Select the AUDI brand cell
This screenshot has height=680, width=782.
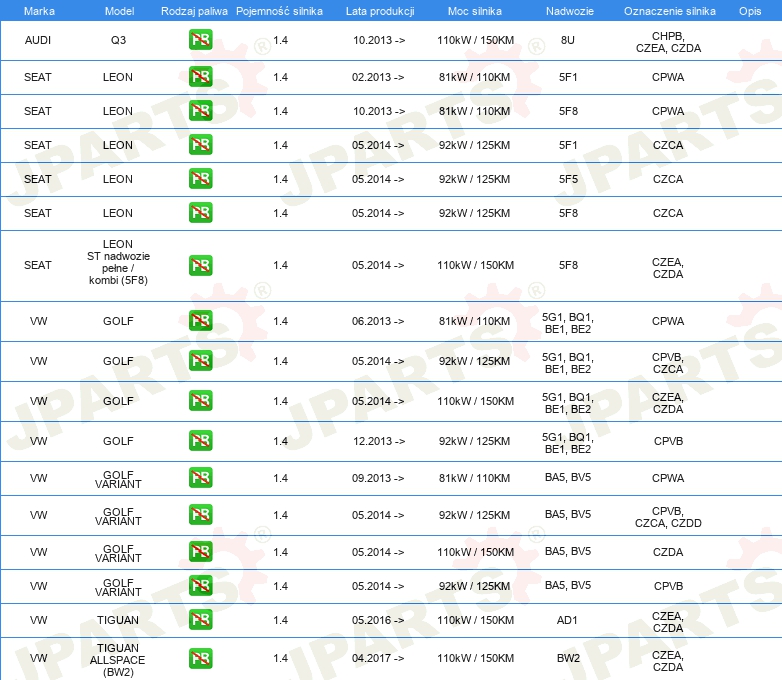38,40
